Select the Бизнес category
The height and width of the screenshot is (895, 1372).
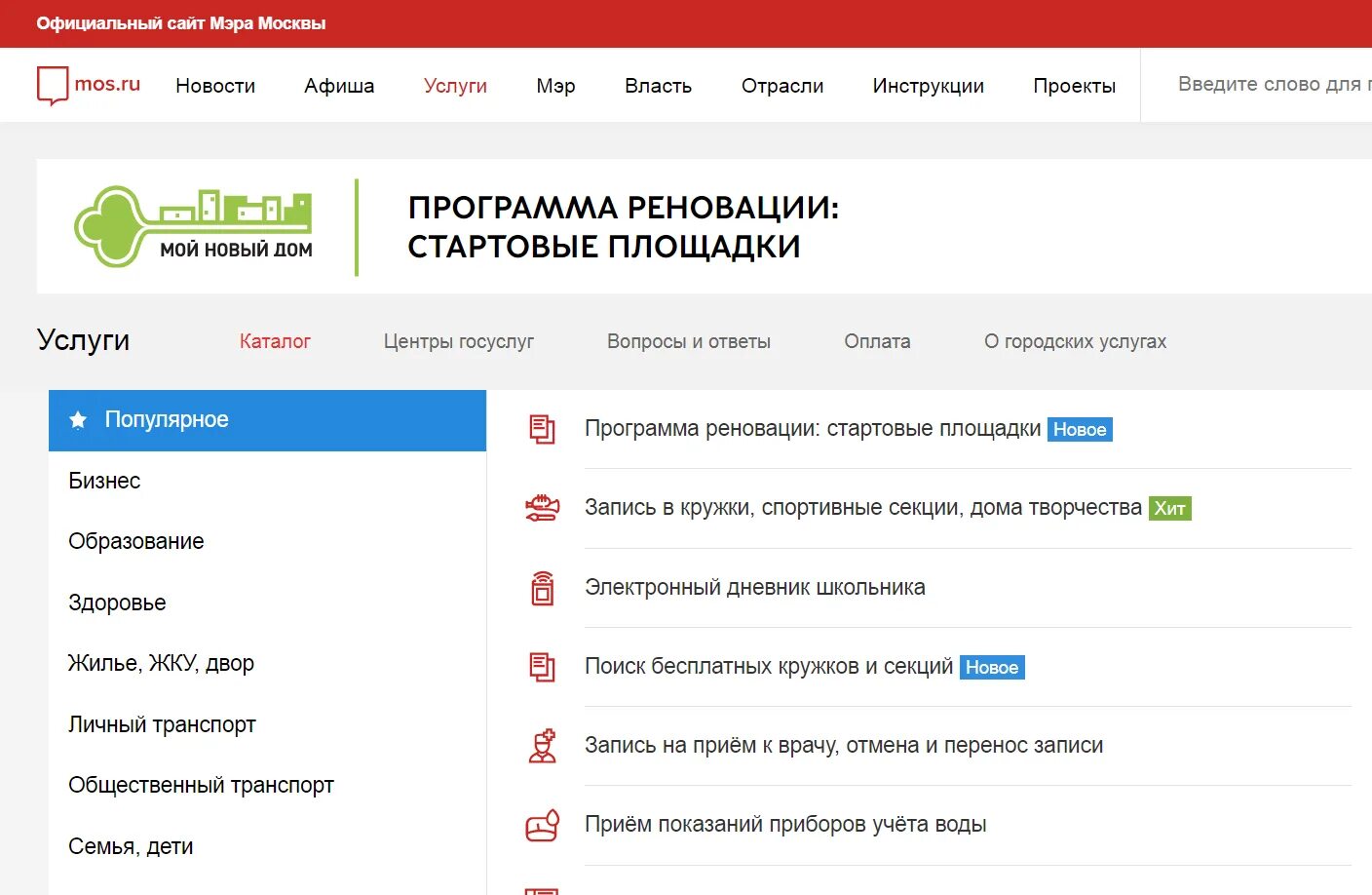pos(104,481)
